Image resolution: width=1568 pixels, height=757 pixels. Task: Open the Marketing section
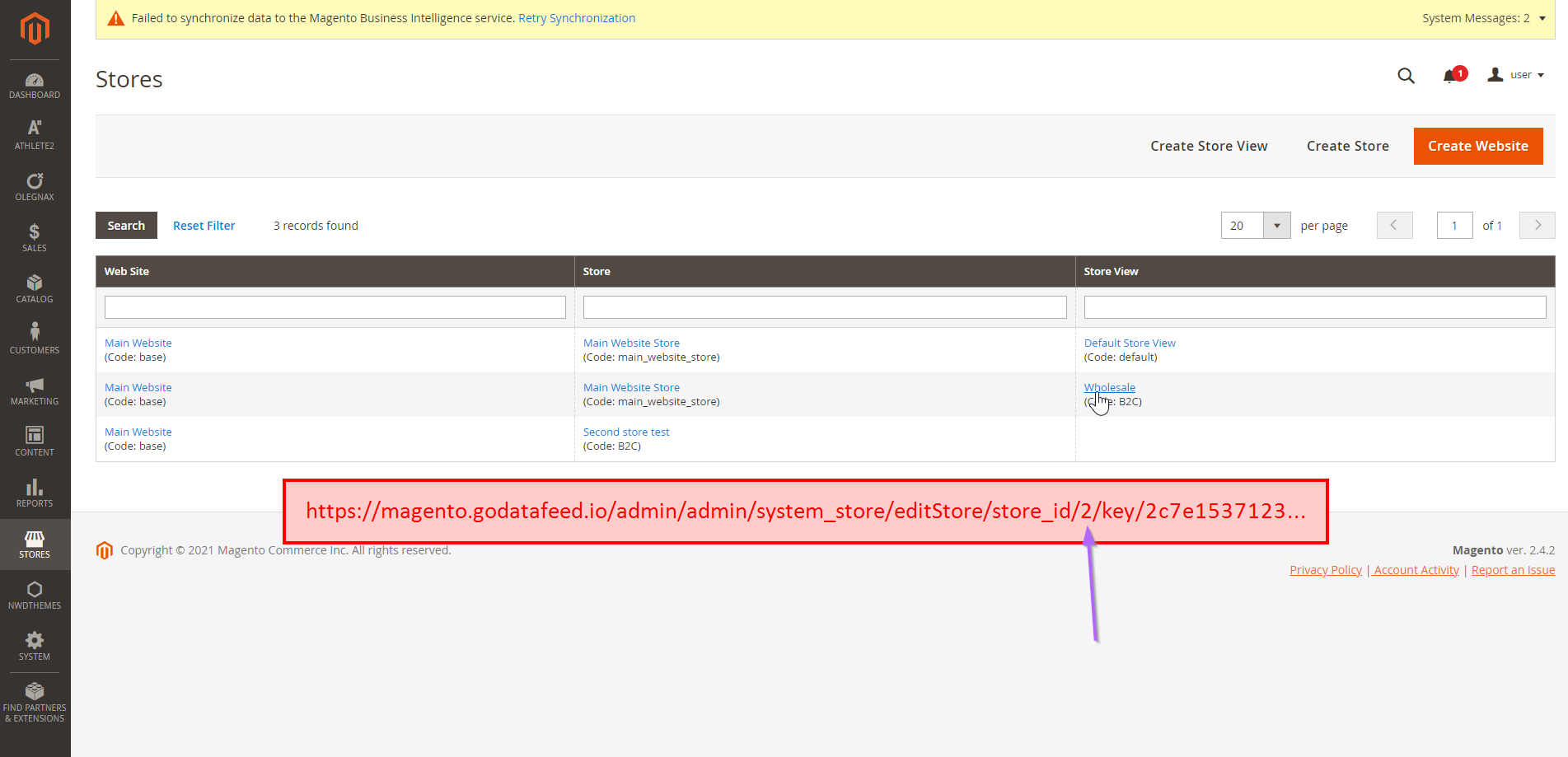coord(34,389)
